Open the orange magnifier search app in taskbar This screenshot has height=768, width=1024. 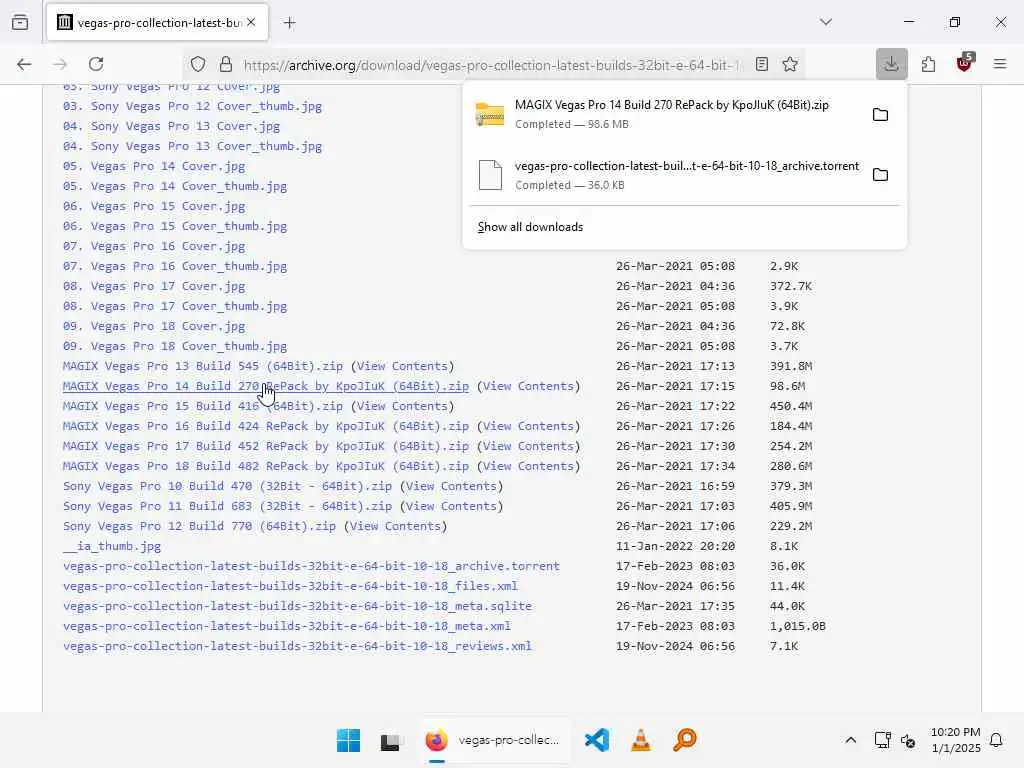point(684,740)
